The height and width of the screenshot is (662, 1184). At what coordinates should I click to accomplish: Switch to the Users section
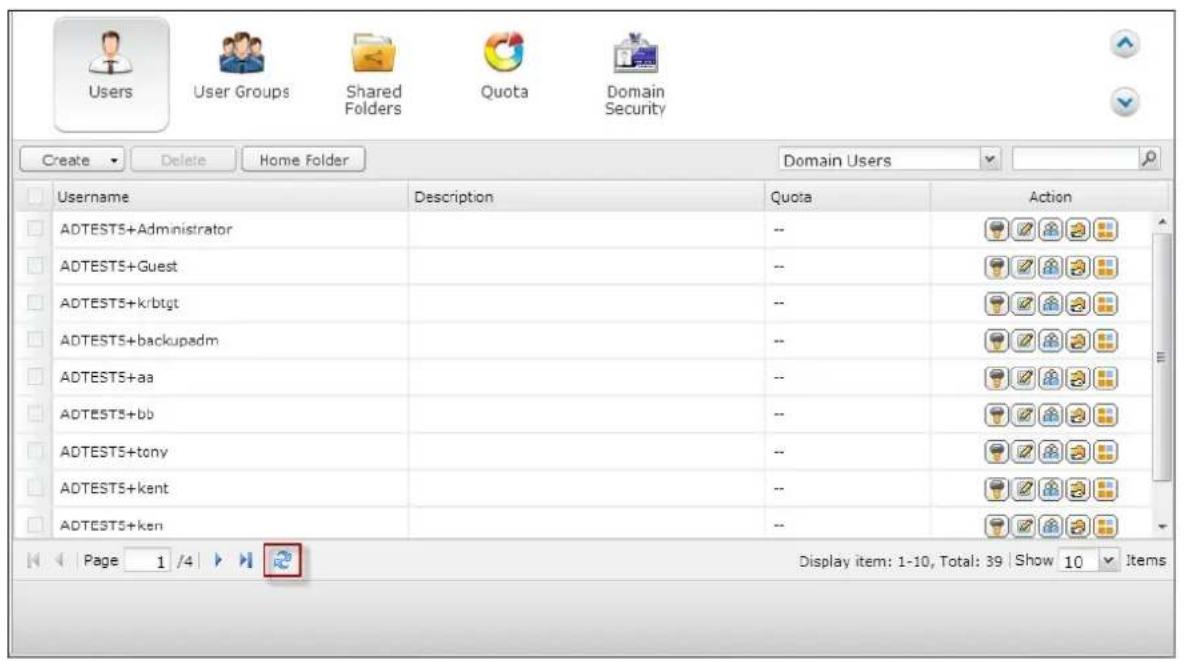[111, 75]
